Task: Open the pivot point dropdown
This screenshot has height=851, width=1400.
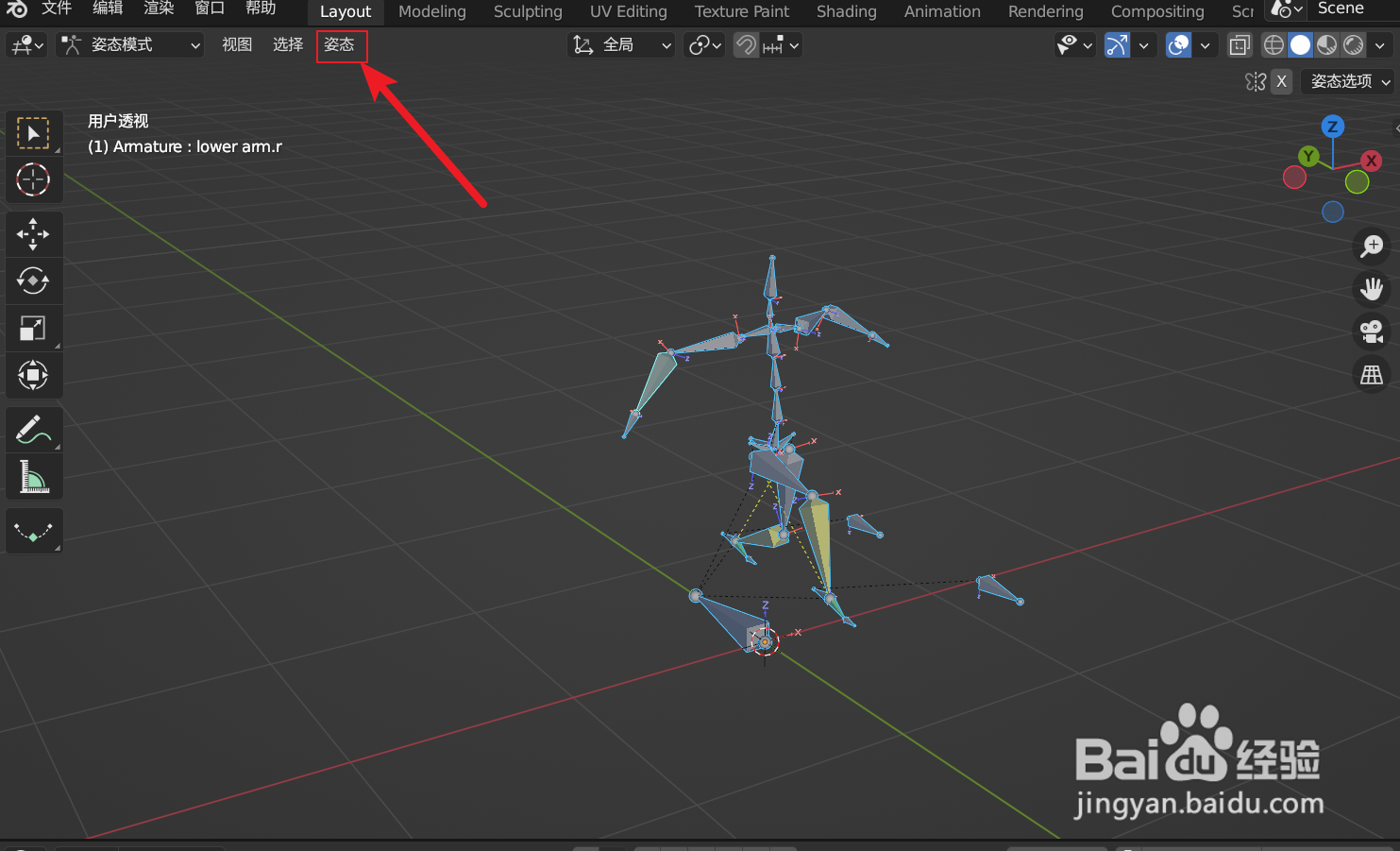Action: point(704,44)
